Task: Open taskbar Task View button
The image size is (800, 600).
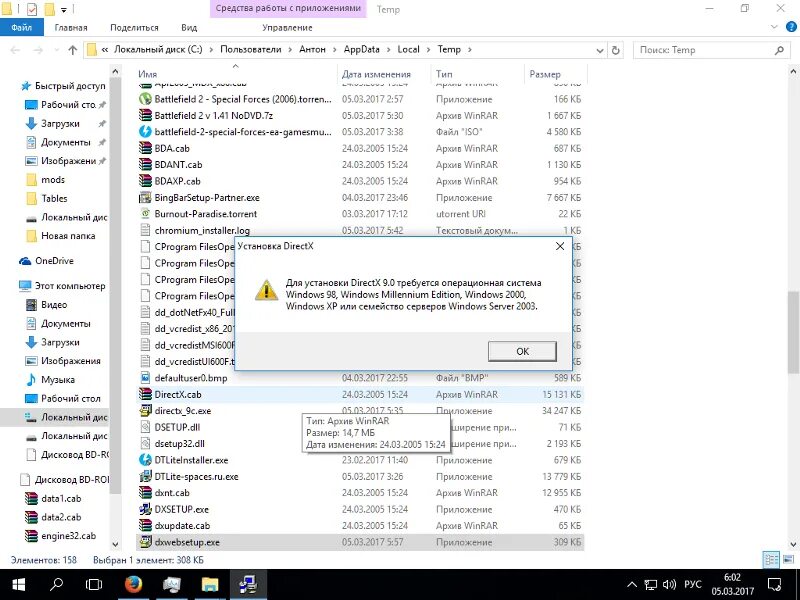Action: 94,585
